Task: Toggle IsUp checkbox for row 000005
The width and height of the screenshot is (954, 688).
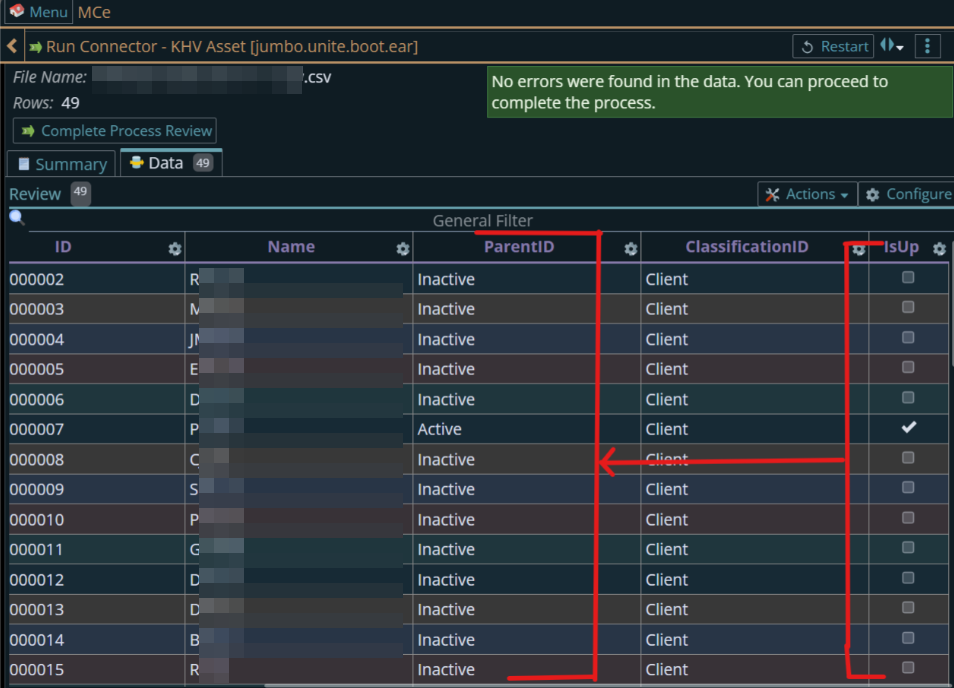Action: click(908, 367)
